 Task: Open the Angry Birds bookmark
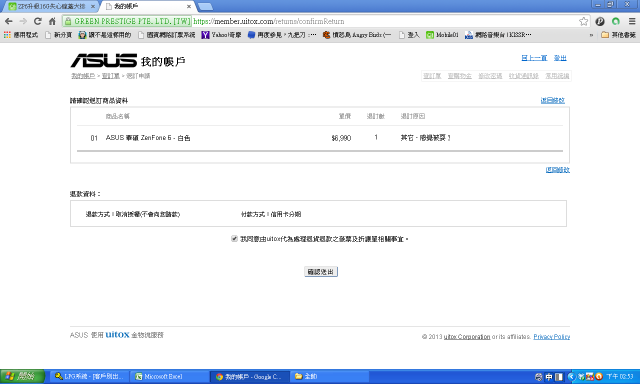coord(357,35)
